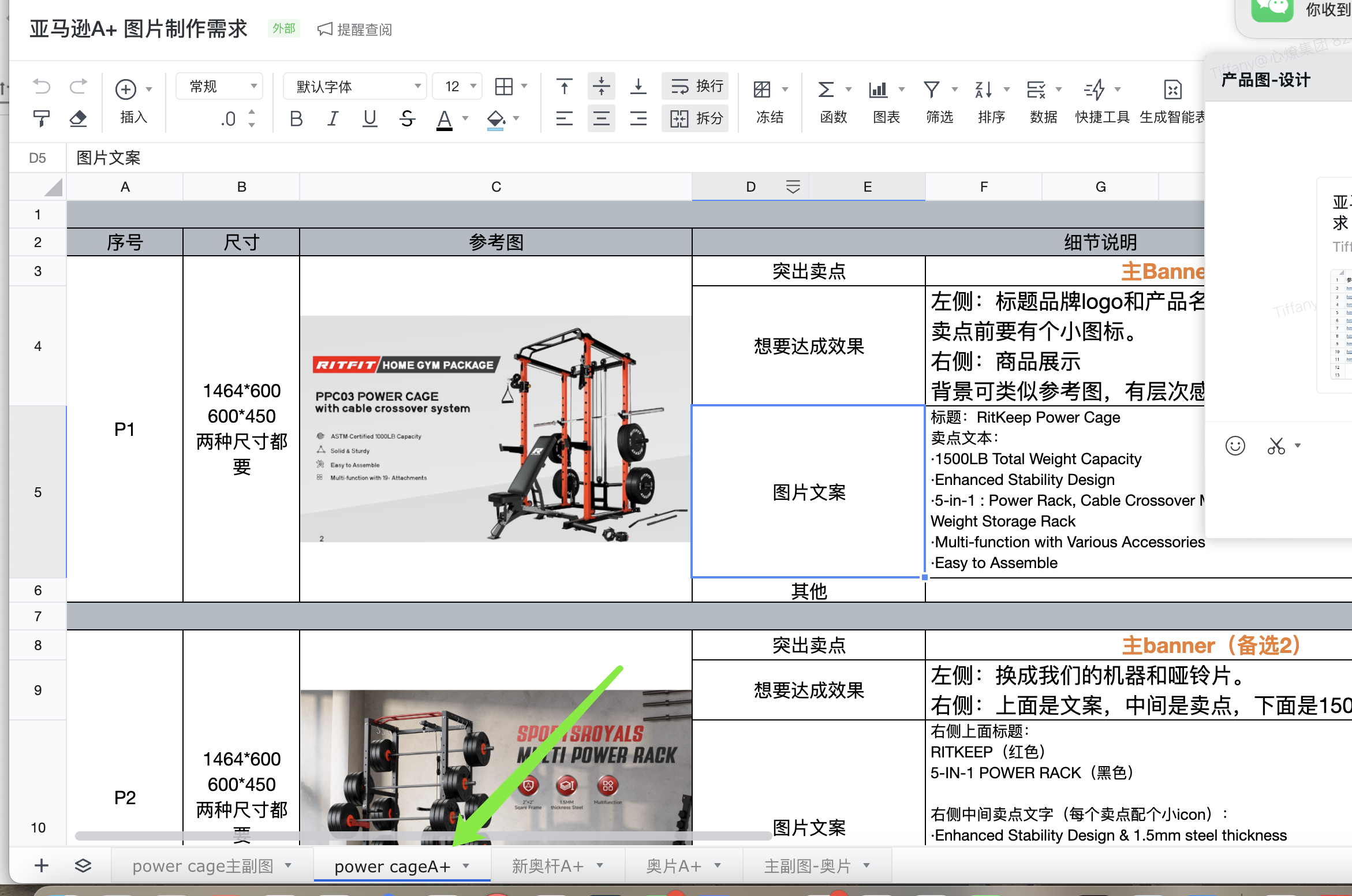1352x896 pixels.
Task: Open the 常规 number format dropdown
Action: pos(219,87)
